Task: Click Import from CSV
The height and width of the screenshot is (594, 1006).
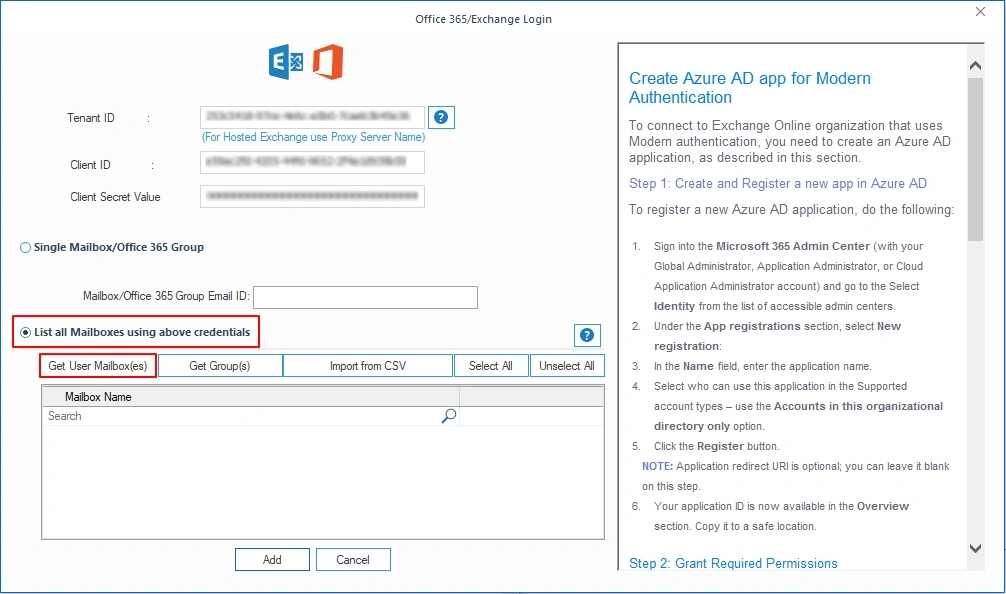Action: click(x=367, y=365)
